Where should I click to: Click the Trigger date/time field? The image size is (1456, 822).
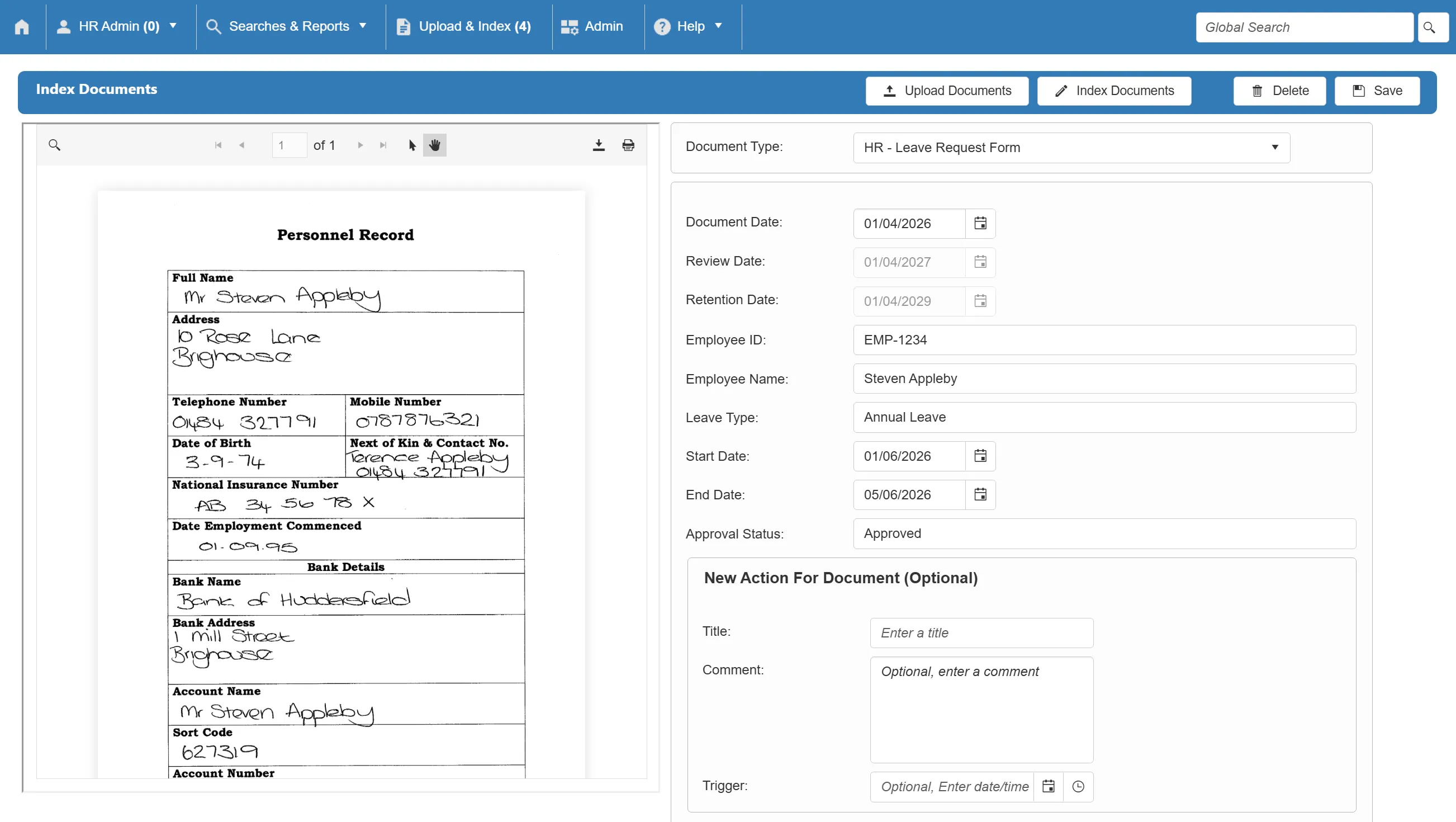coord(952,787)
